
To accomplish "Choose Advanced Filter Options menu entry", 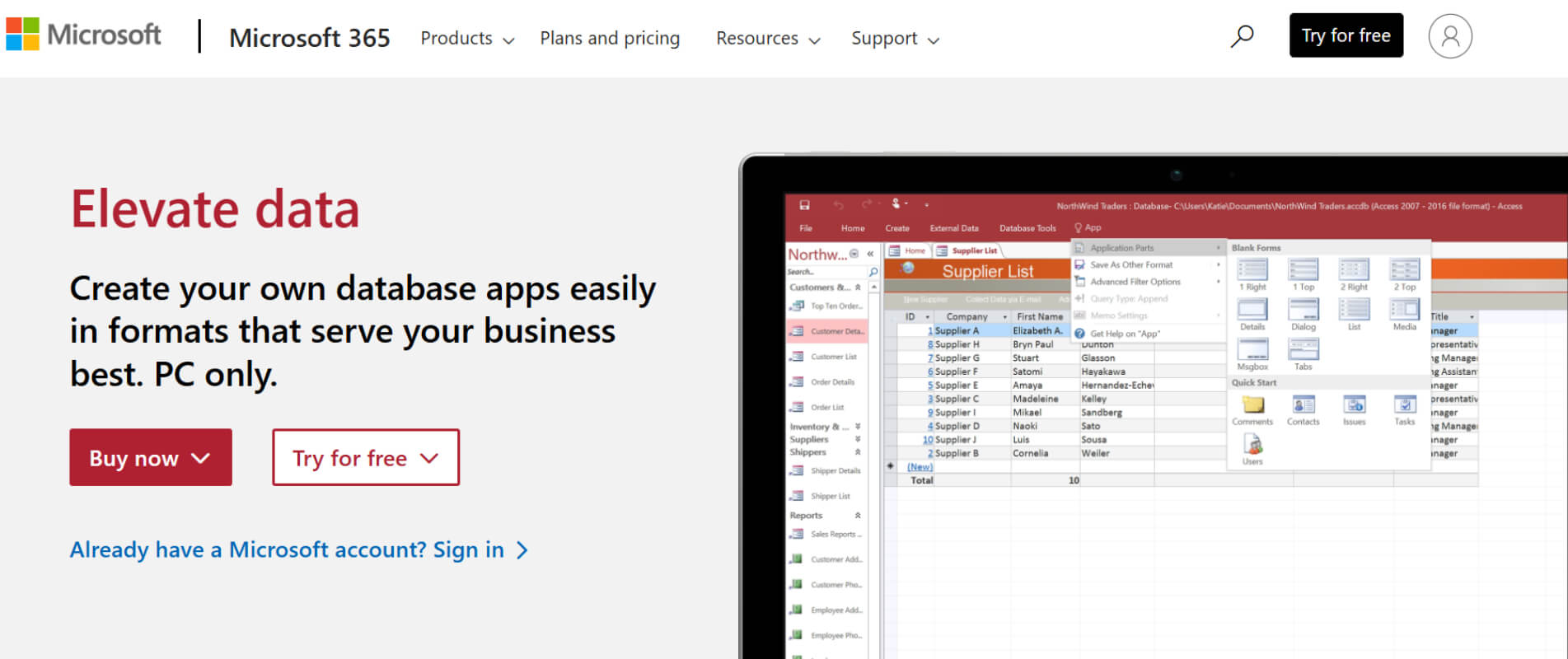I will [1147, 282].
